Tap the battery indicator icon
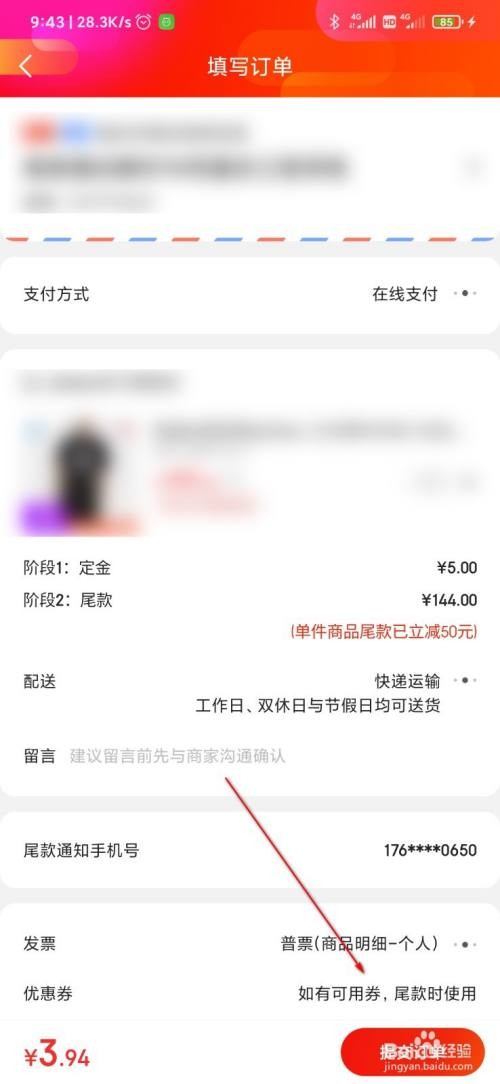 tap(447, 22)
